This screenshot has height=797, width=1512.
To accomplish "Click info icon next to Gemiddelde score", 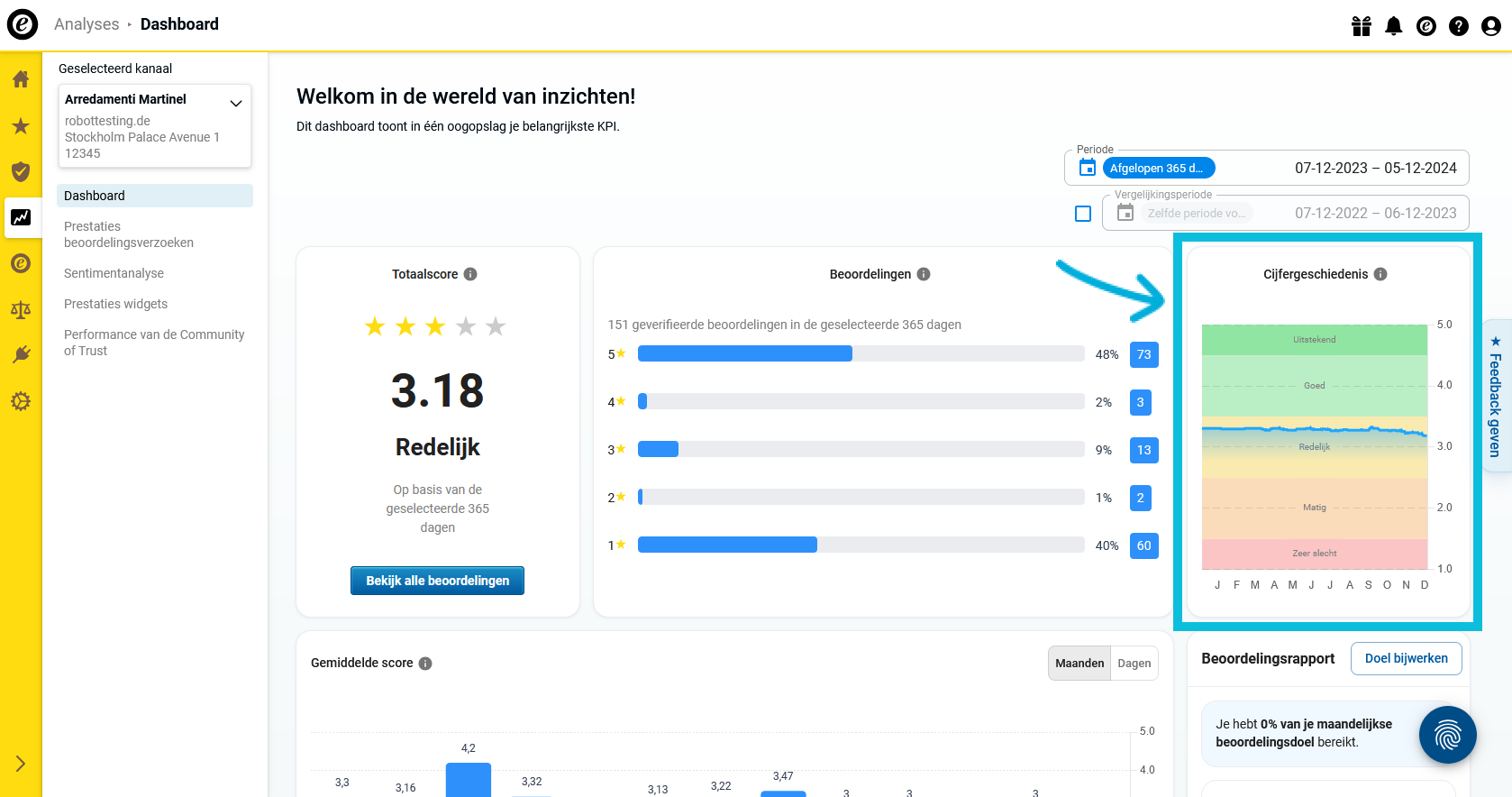I will [x=425, y=664].
